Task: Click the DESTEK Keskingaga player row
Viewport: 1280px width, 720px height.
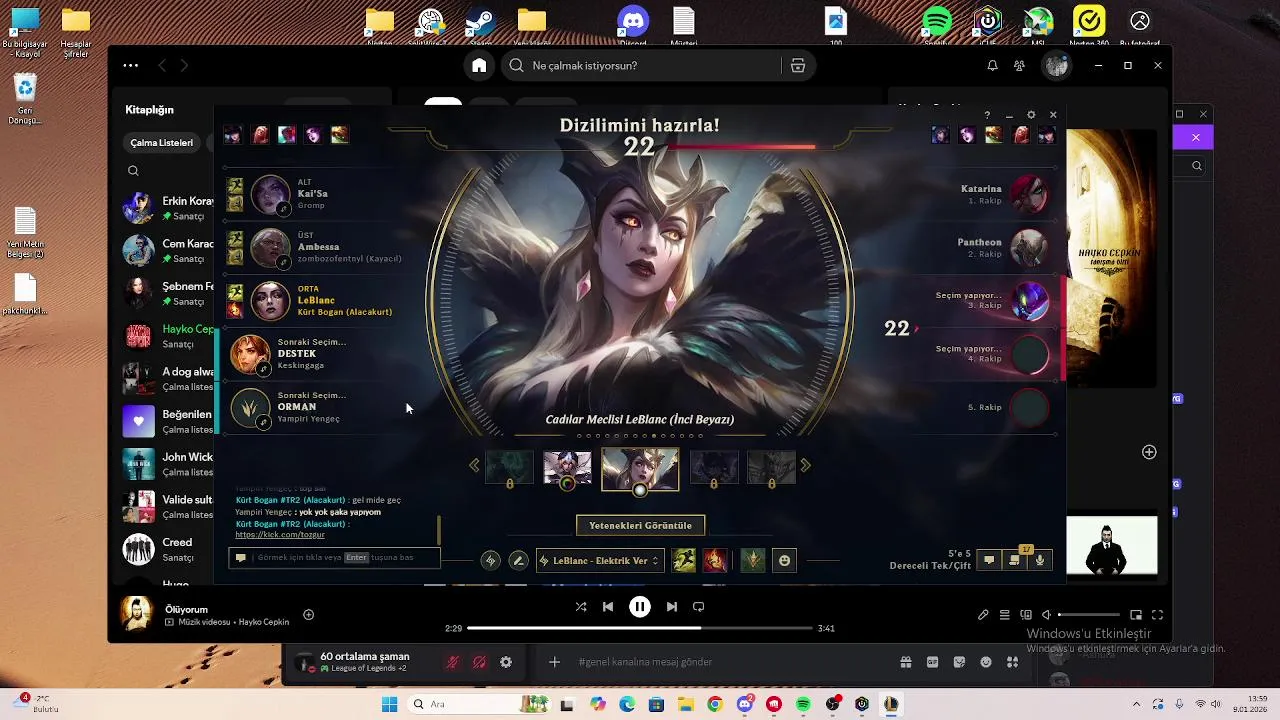Action: (x=320, y=354)
